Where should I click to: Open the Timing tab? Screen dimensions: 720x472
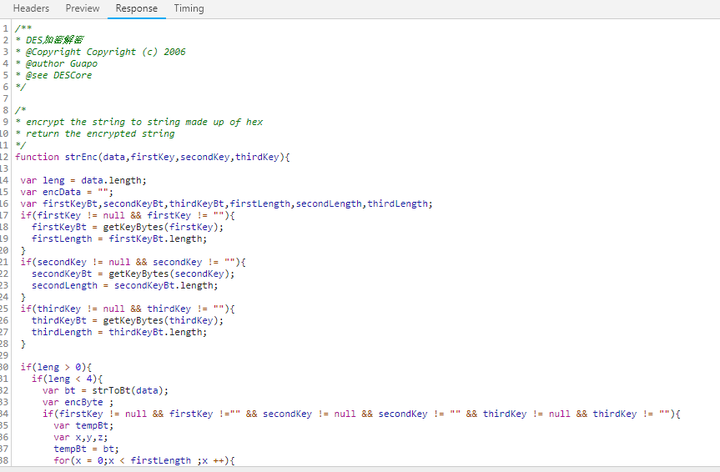pos(189,8)
